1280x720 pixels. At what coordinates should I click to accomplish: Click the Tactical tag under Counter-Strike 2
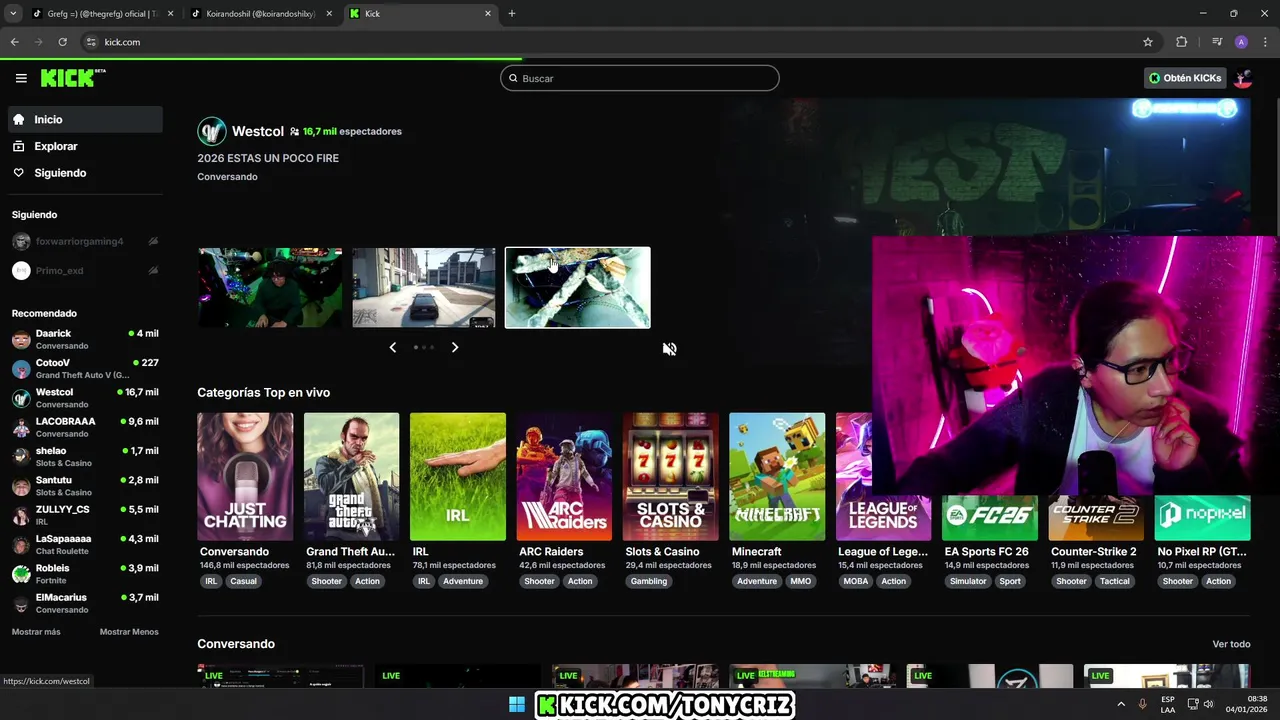(x=1115, y=581)
